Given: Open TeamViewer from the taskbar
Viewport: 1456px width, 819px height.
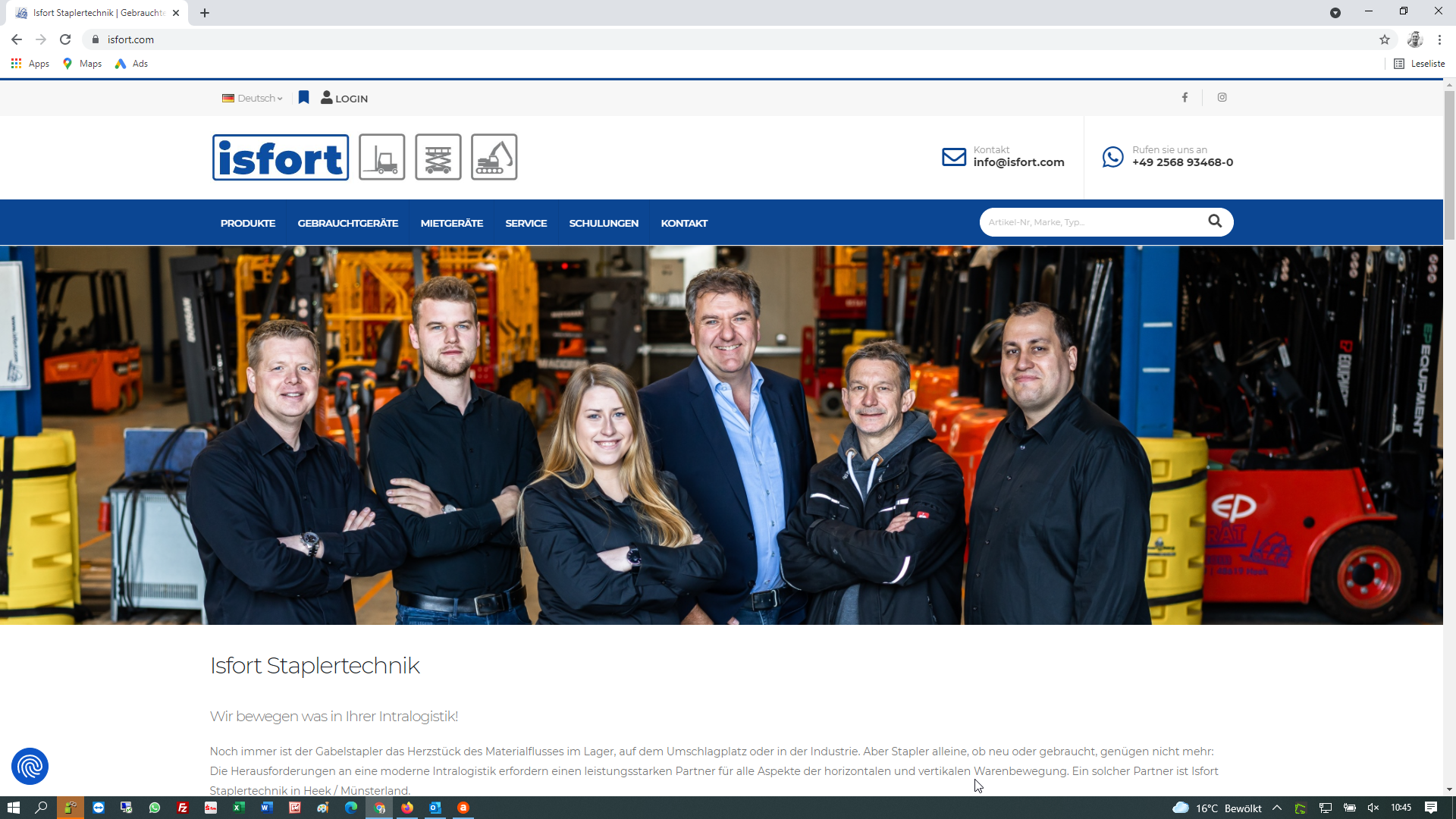Looking at the screenshot, I should (99, 808).
